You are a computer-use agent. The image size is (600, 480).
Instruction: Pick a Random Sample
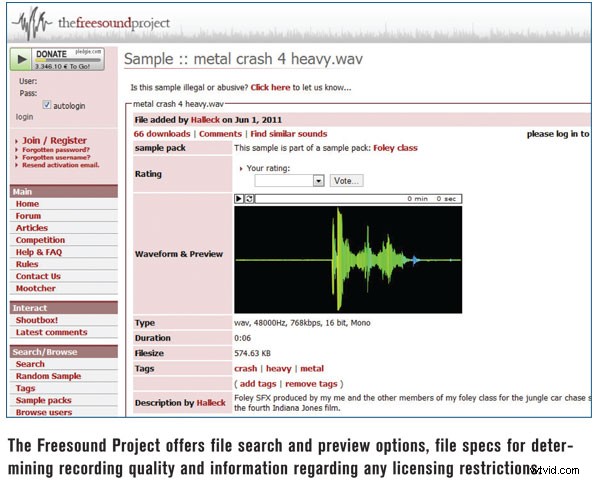click(x=48, y=376)
